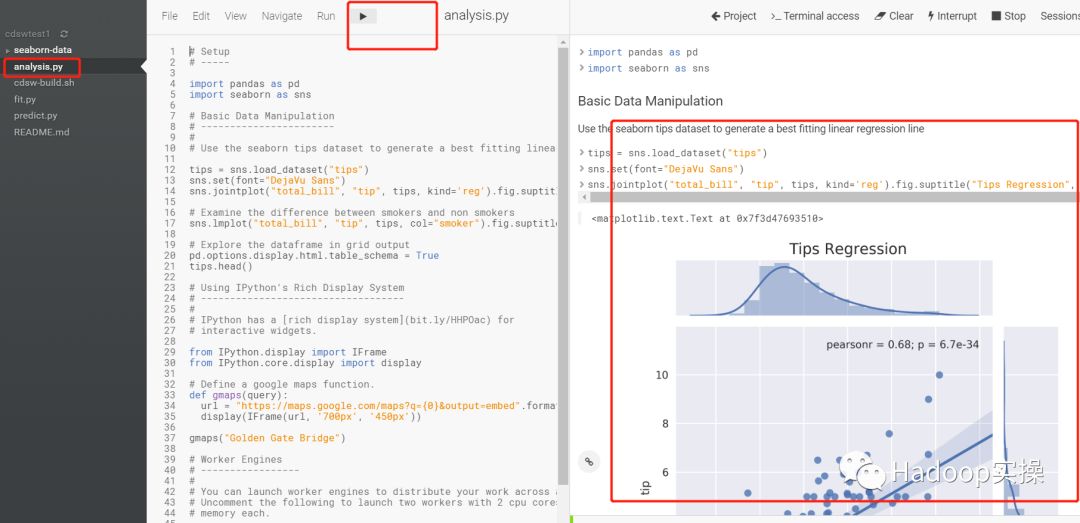The image size is (1080, 523).
Task: Click the import pandas as pd editor line
Action: (244, 83)
